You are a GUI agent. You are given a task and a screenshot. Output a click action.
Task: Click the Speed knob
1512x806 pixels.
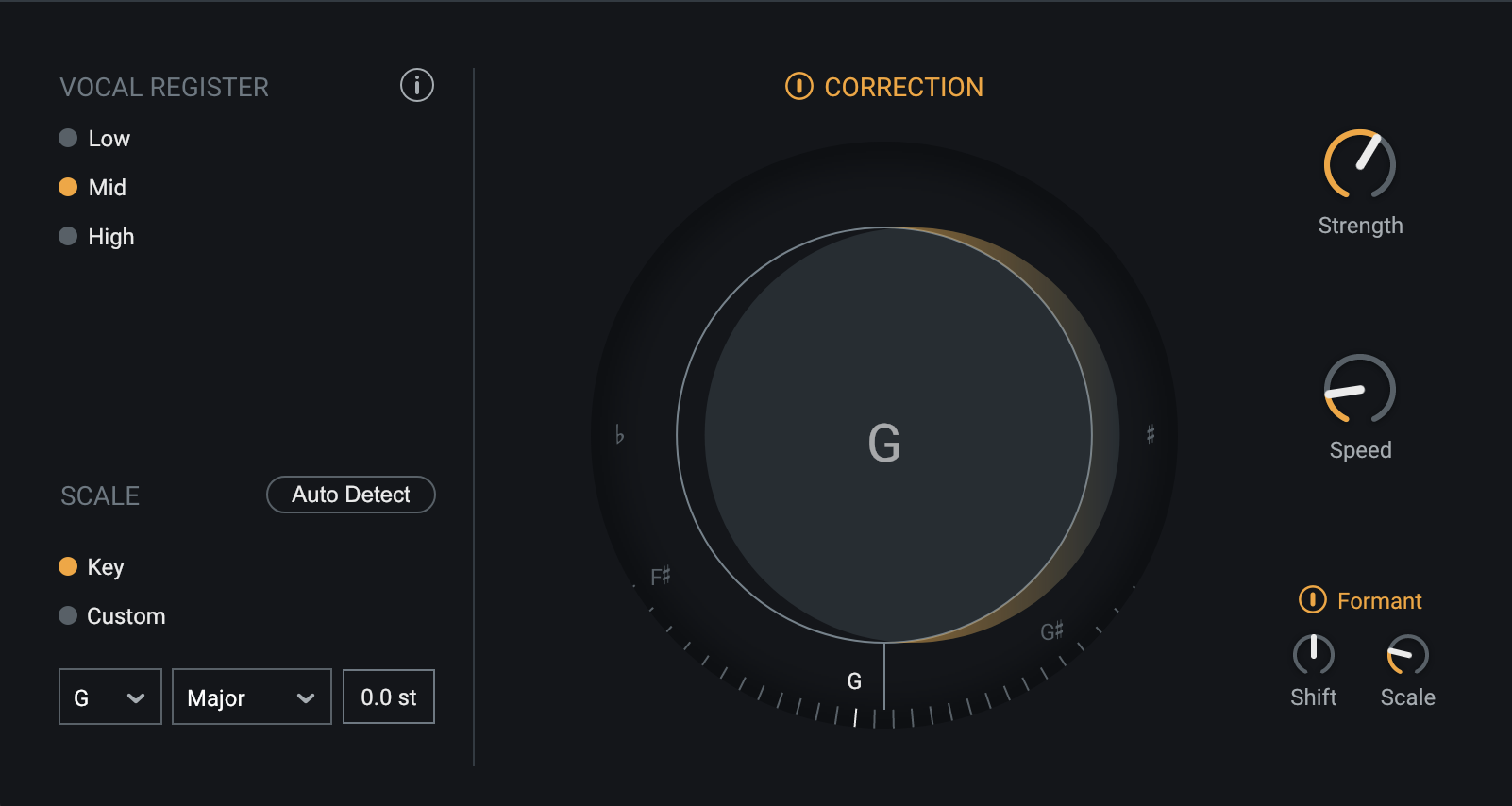[1360, 390]
